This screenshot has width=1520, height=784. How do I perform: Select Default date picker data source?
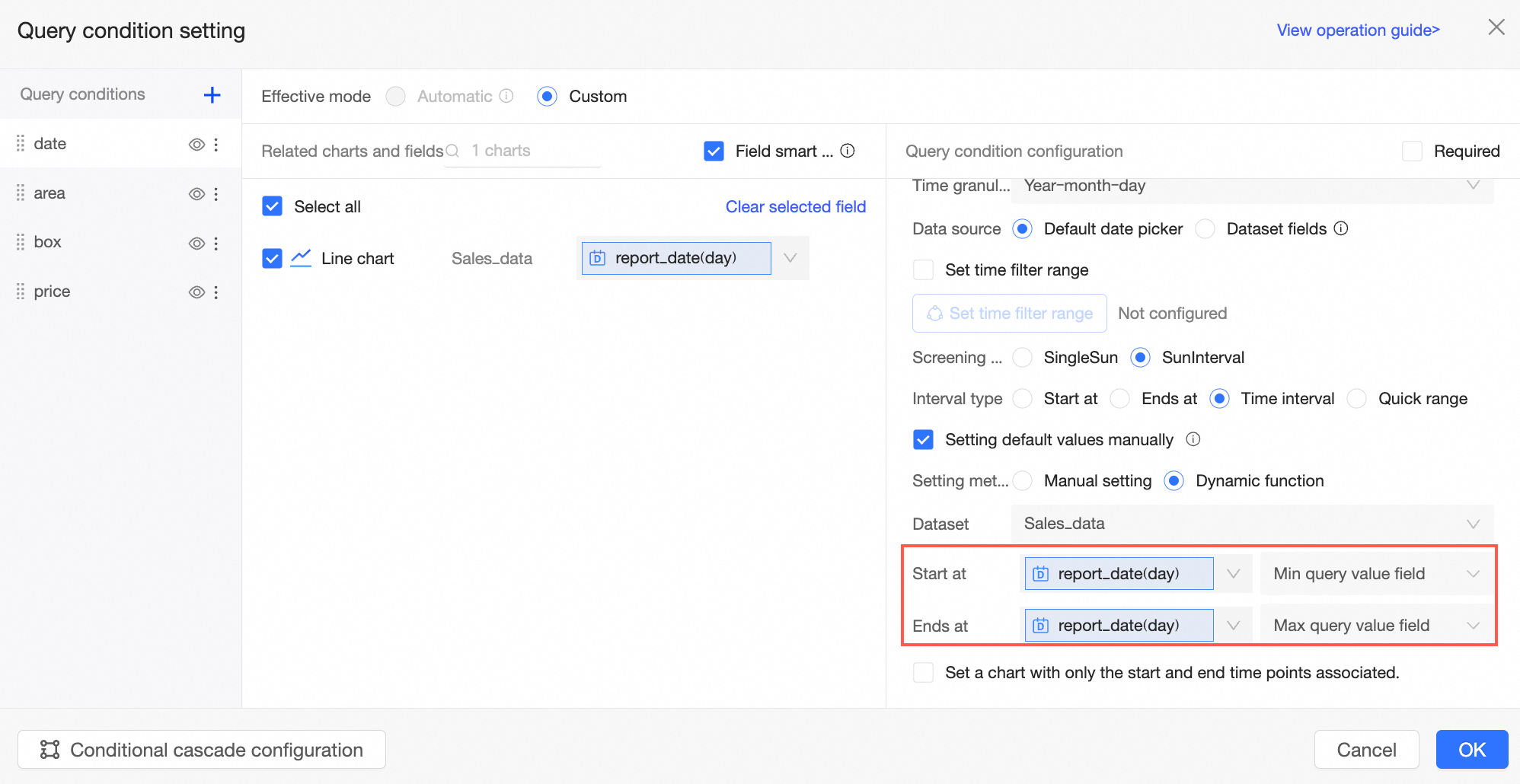click(x=1023, y=228)
